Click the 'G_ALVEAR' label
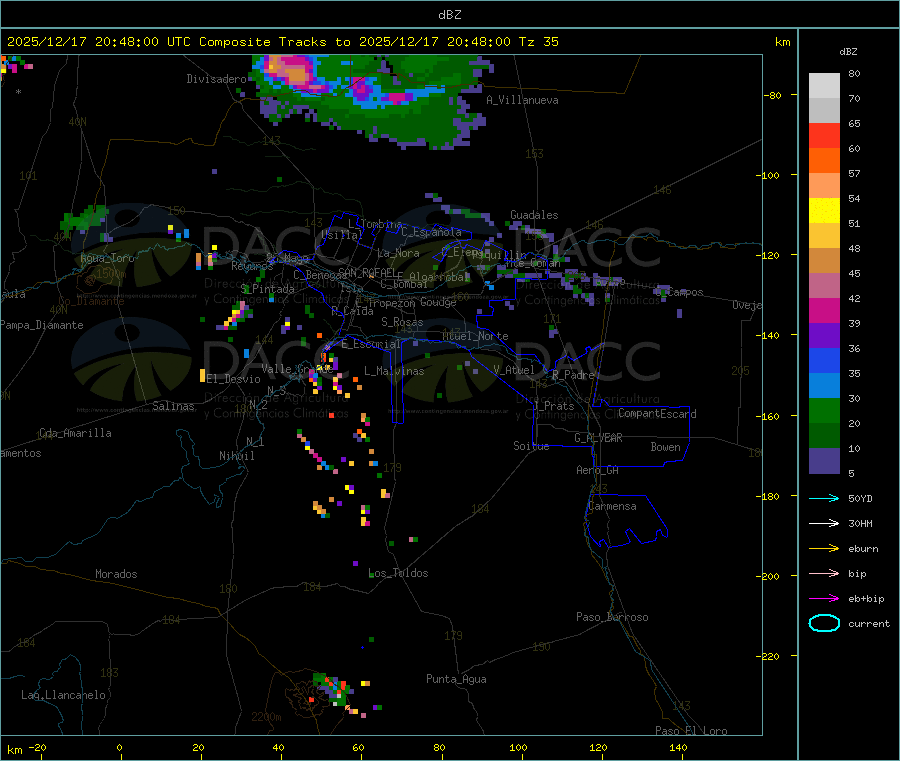 tap(598, 438)
